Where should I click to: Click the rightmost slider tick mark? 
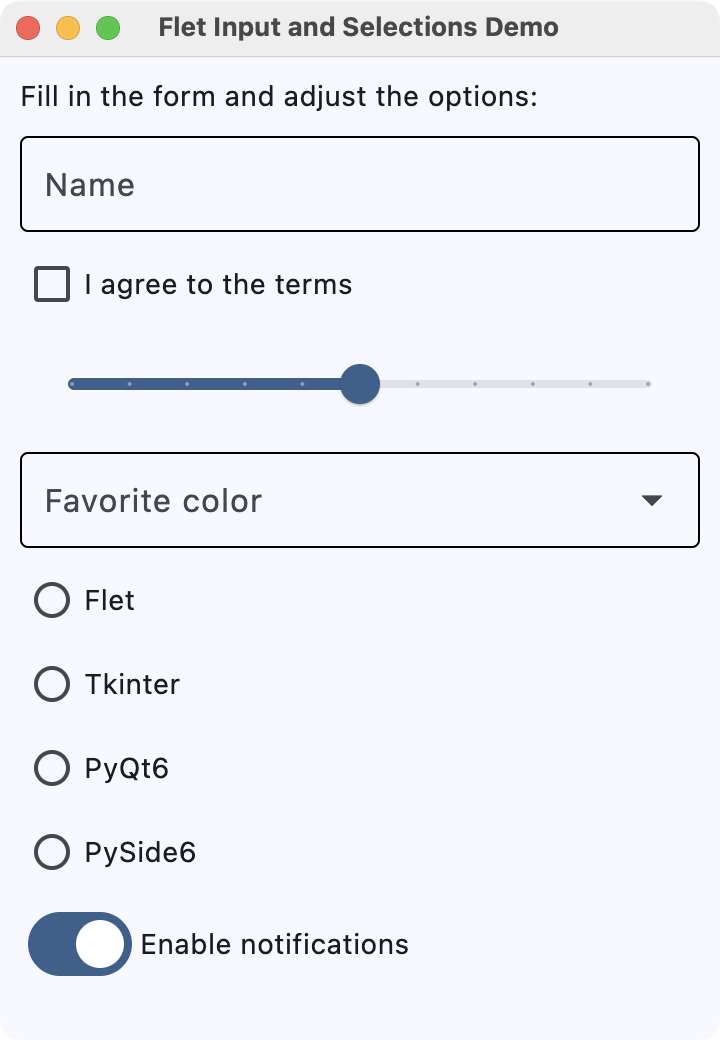(x=648, y=383)
